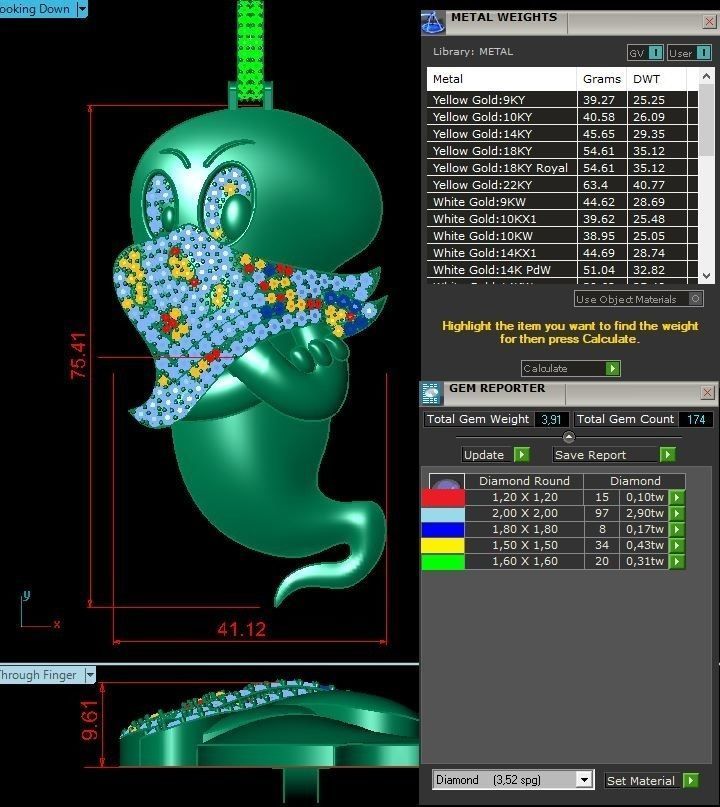
Task: Click the Total Gem Count value field
Action: pyautogui.click(x=696, y=419)
